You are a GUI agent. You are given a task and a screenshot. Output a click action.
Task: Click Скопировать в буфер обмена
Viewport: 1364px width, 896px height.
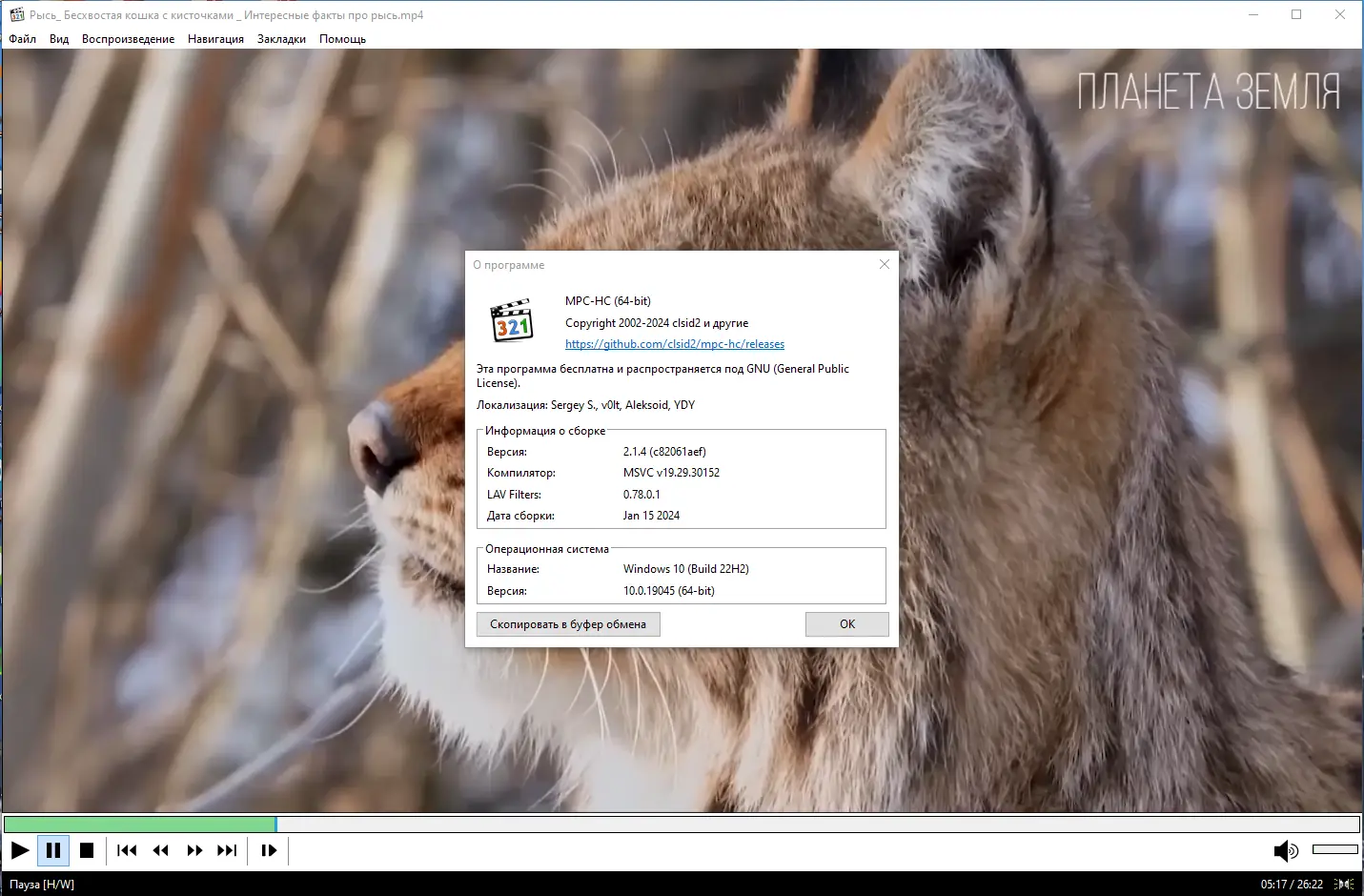(x=567, y=624)
